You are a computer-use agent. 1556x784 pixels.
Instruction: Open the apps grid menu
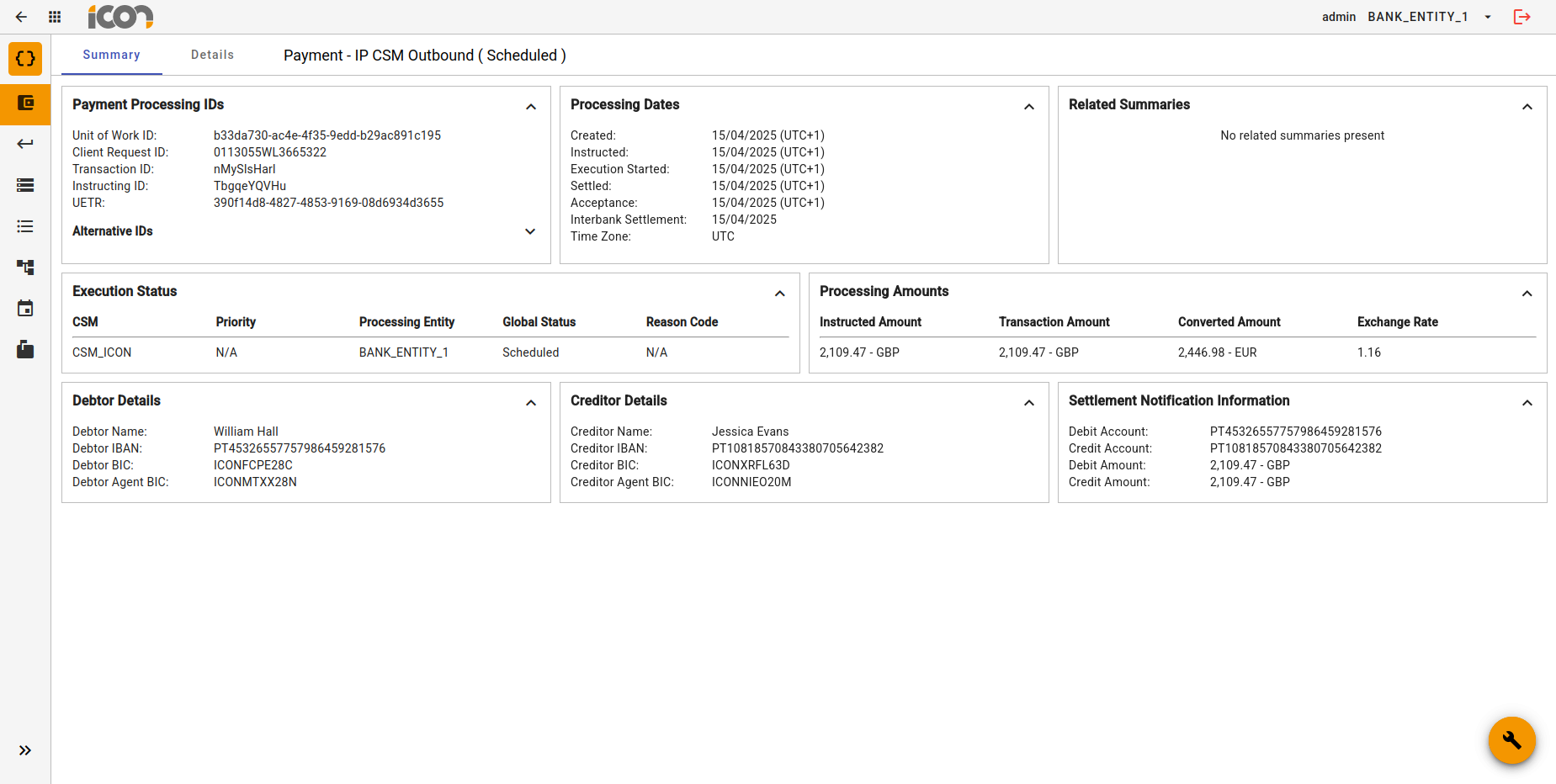pyautogui.click(x=55, y=17)
